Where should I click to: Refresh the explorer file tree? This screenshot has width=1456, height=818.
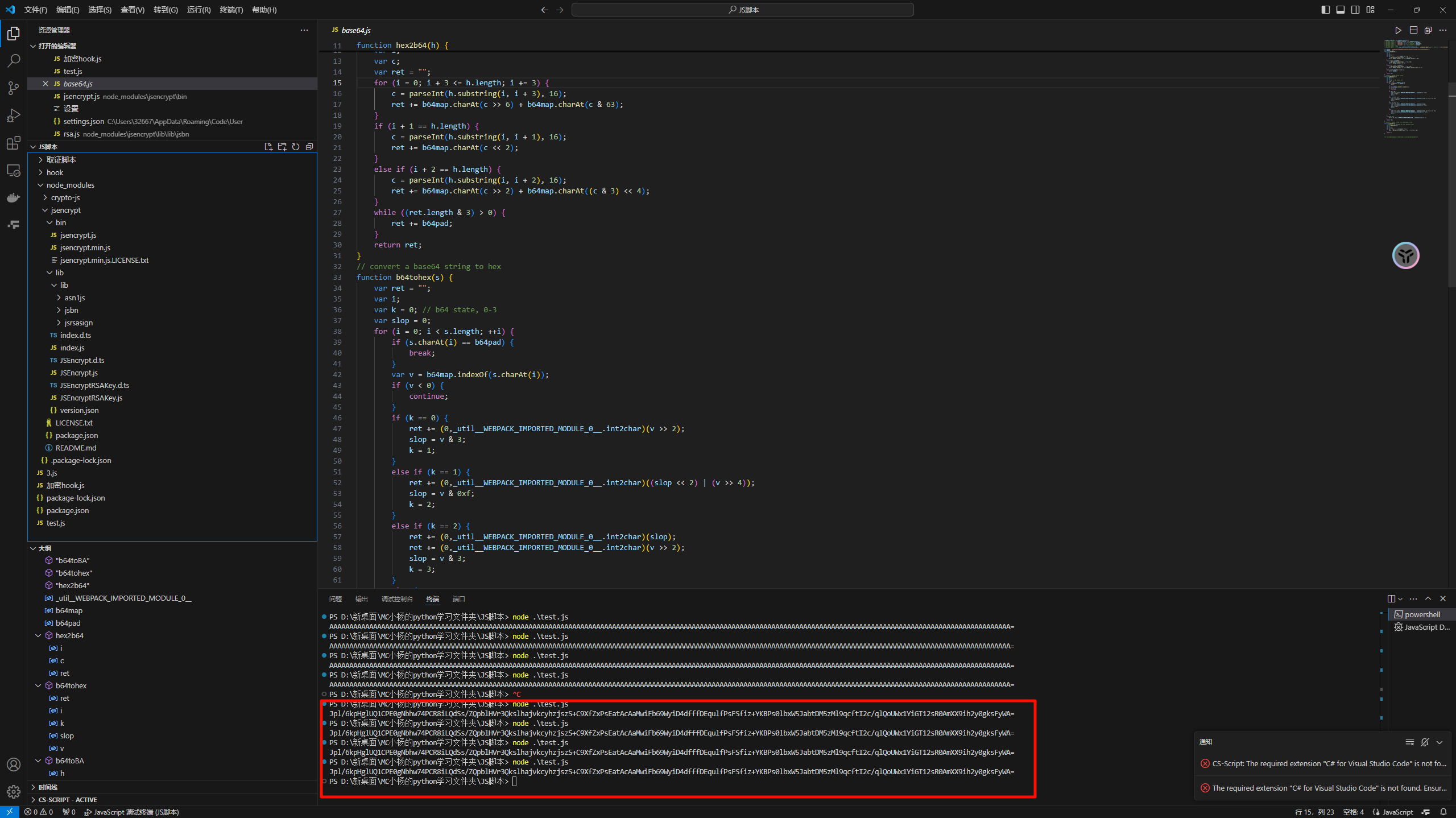[296, 147]
